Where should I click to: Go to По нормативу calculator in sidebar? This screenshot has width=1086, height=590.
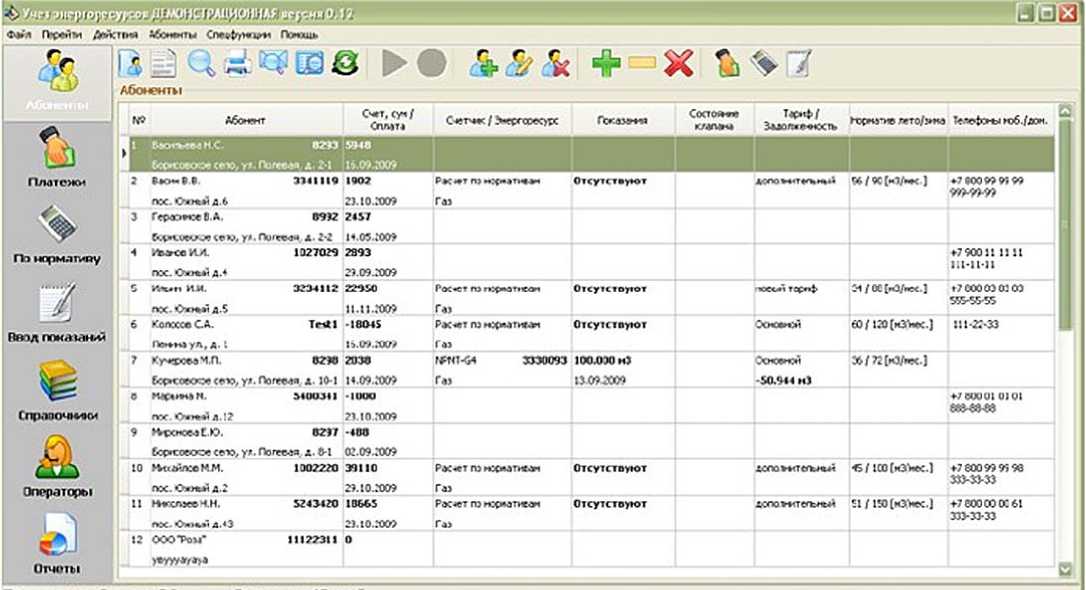click(x=56, y=235)
